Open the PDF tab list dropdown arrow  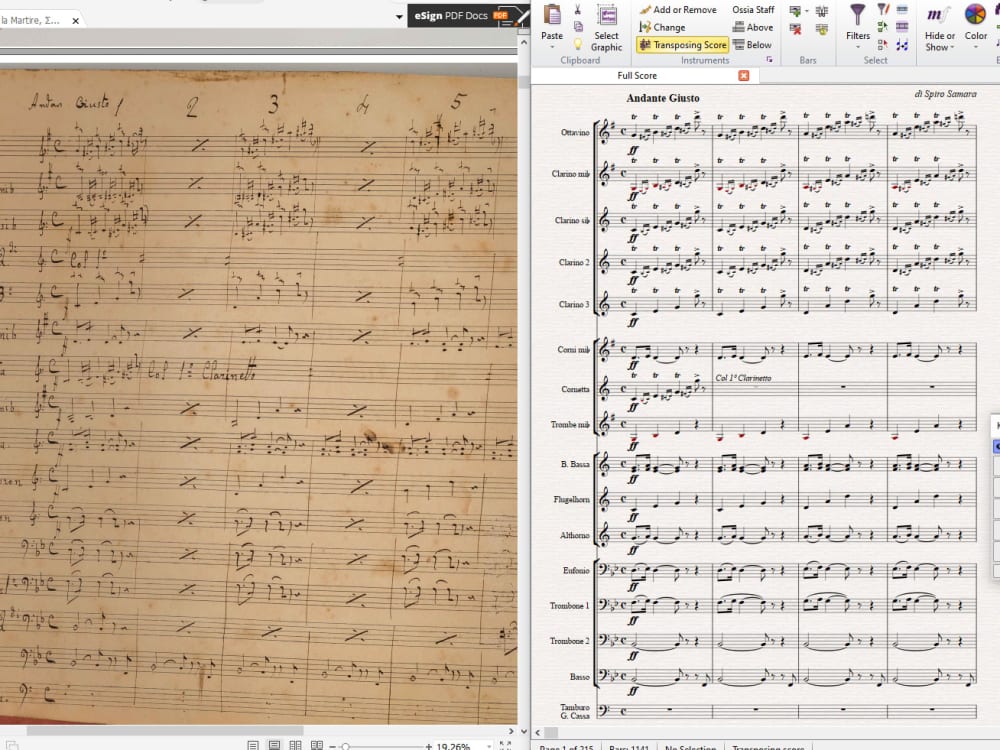(x=399, y=17)
